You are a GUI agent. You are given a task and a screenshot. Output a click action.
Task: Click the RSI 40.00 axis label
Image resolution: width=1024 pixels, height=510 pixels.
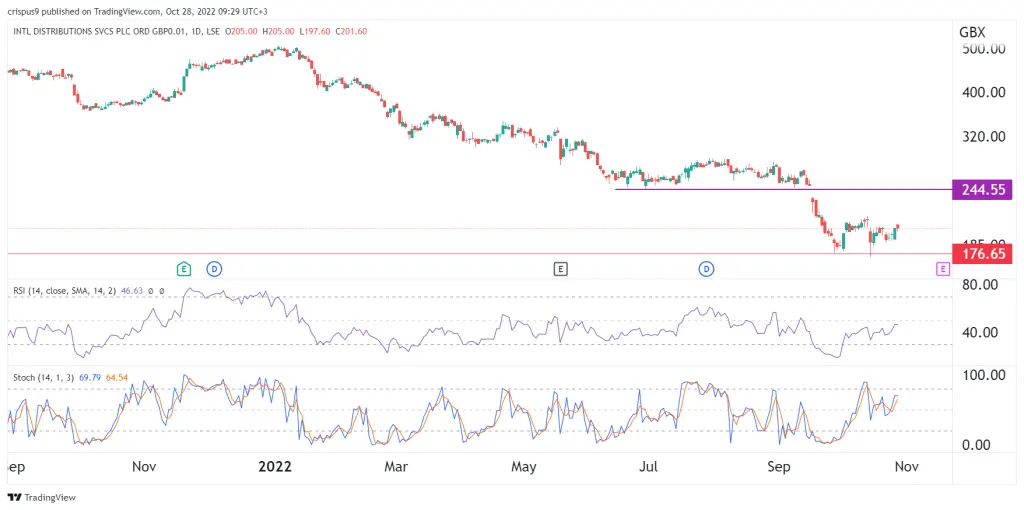click(979, 332)
